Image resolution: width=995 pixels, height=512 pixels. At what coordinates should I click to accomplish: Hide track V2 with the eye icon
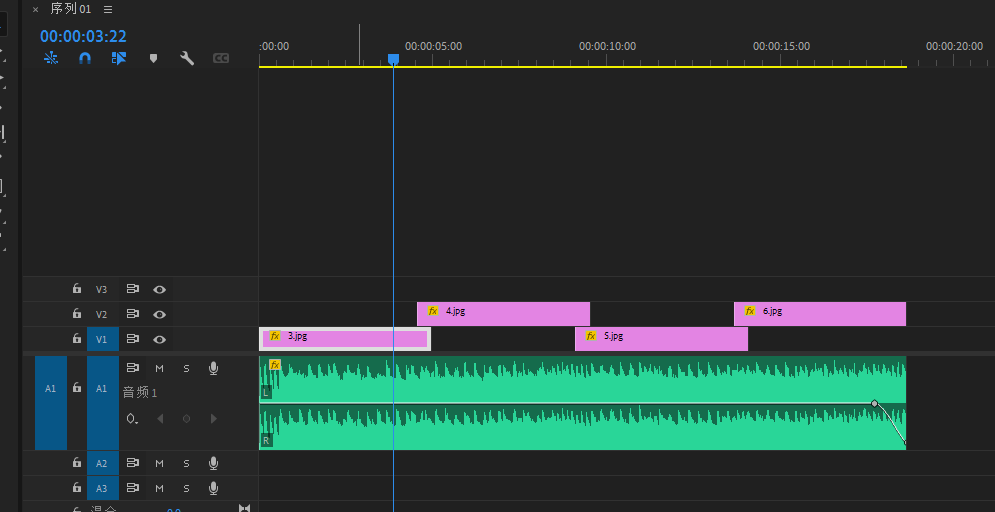point(159,314)
